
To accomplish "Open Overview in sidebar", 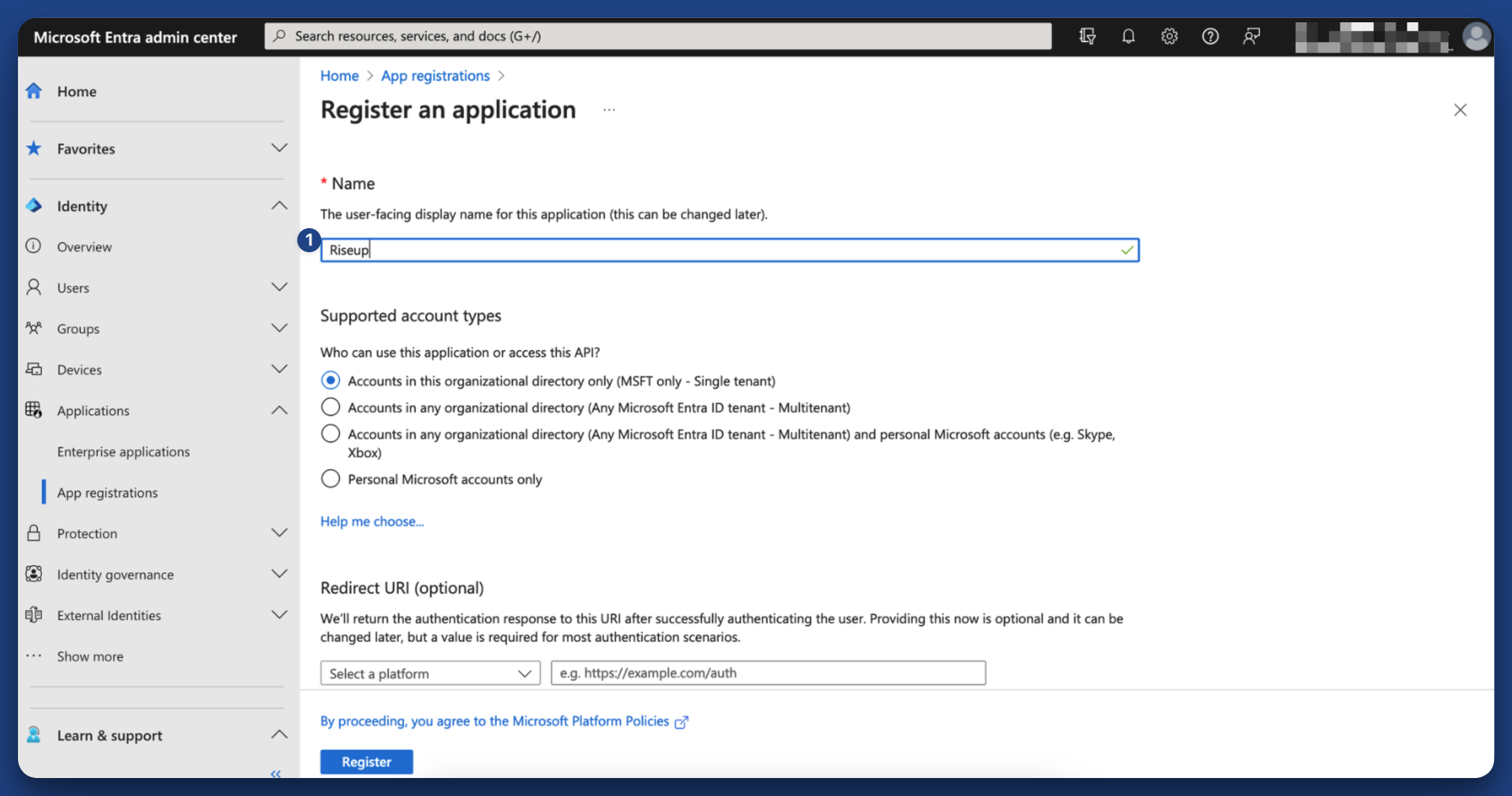I will coord(84,246).
